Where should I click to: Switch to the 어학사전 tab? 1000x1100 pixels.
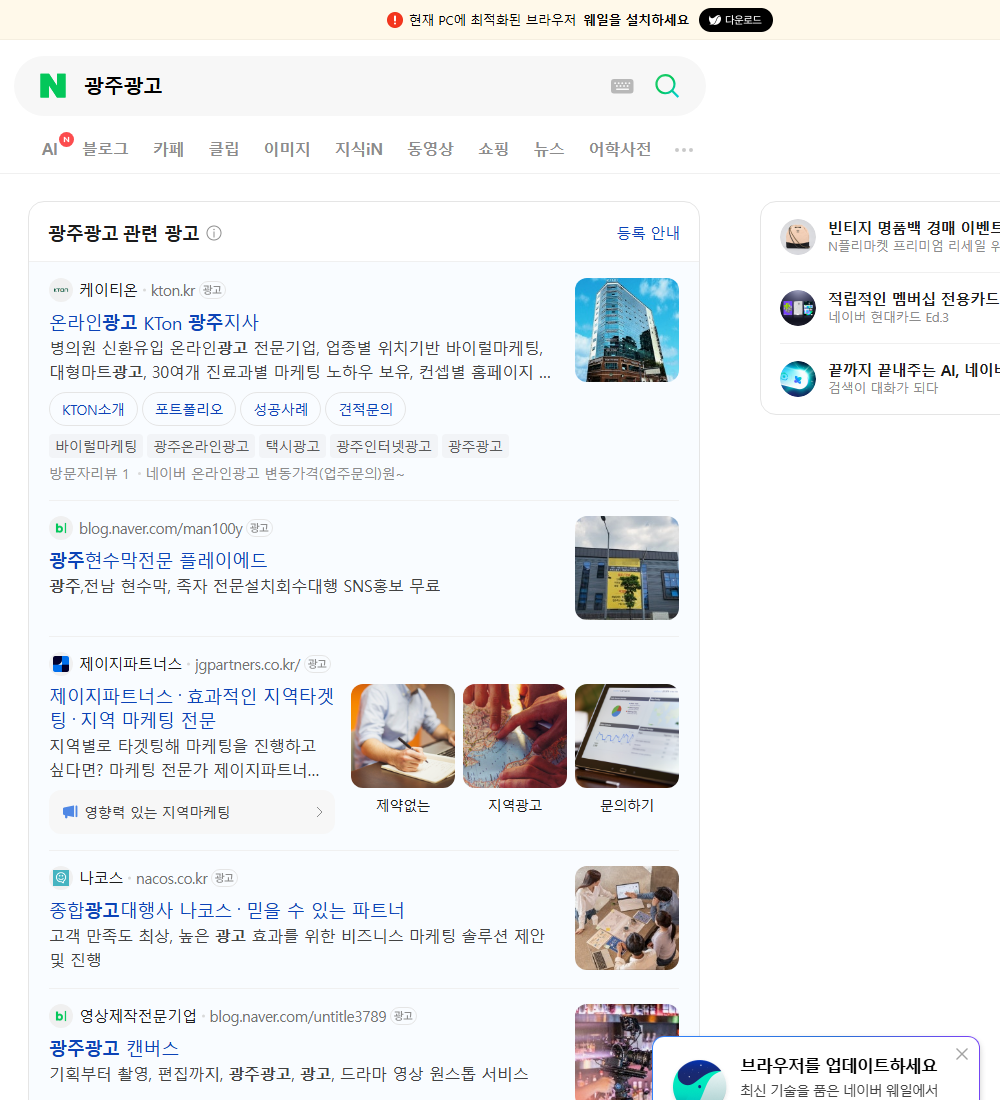pyautogui.click(x=620, y=149)
